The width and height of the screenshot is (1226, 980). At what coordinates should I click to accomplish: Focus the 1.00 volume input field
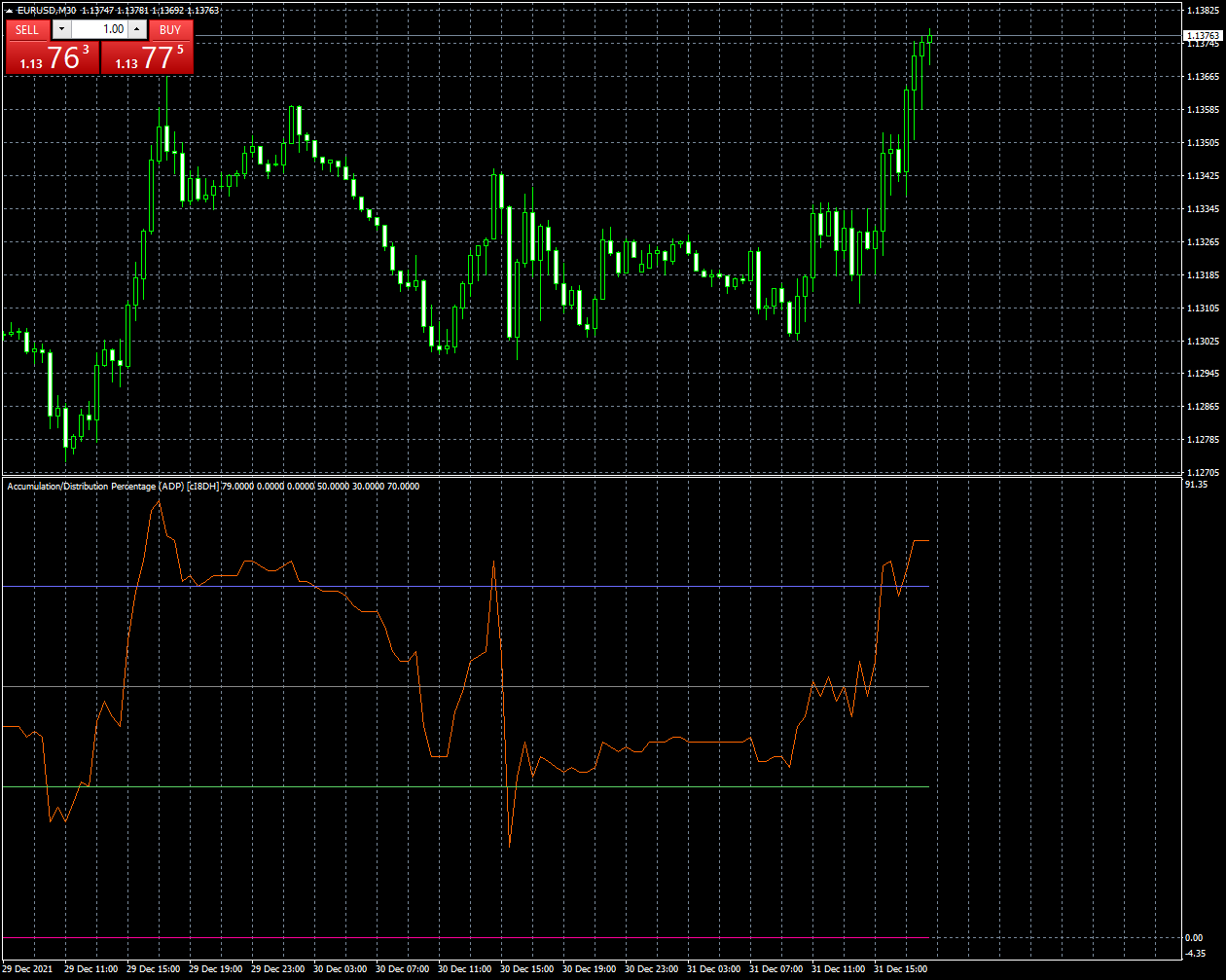99,30
